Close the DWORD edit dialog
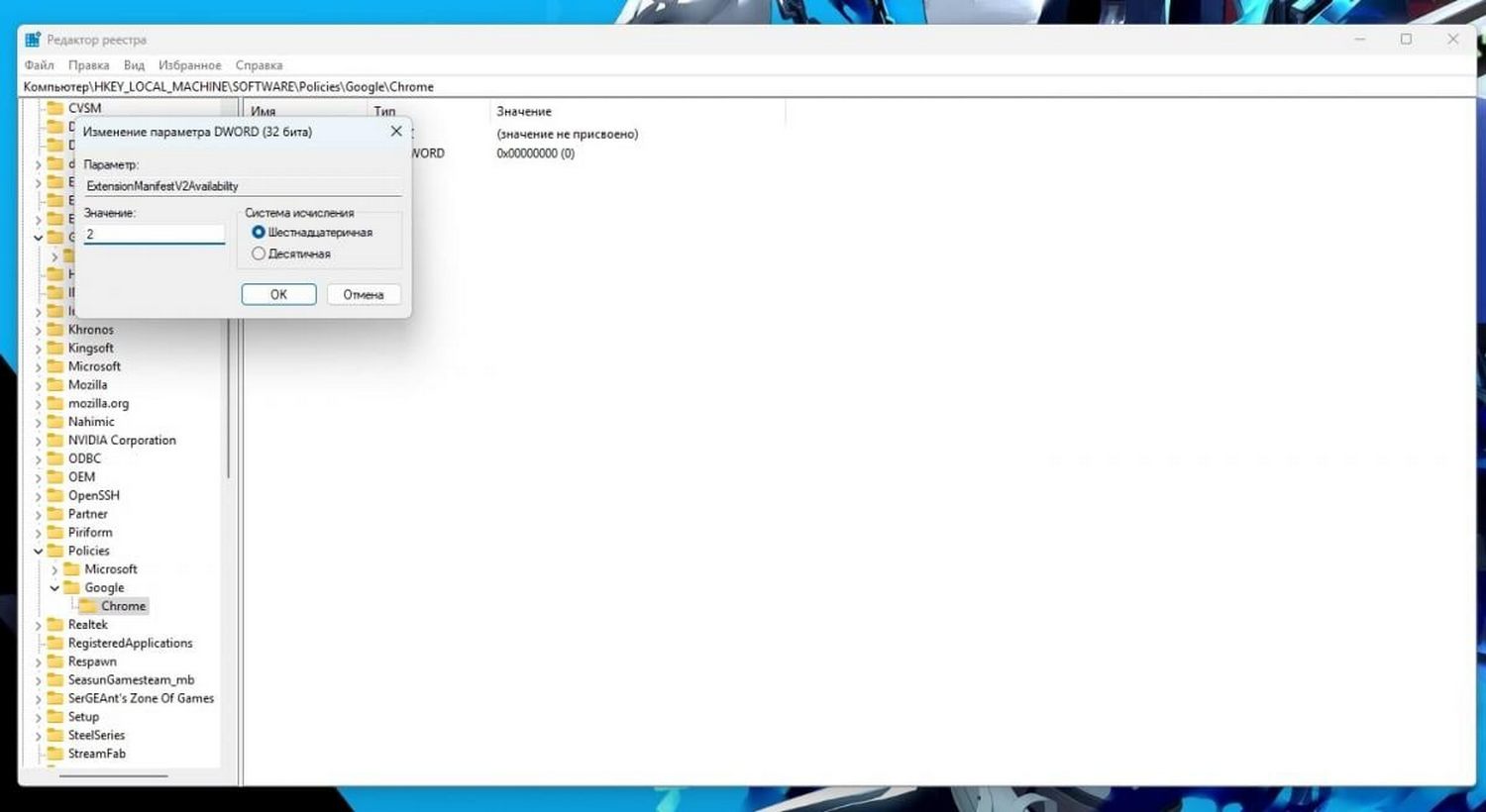The width and height of the screenshot is (1486, 812). click(396, 131)
